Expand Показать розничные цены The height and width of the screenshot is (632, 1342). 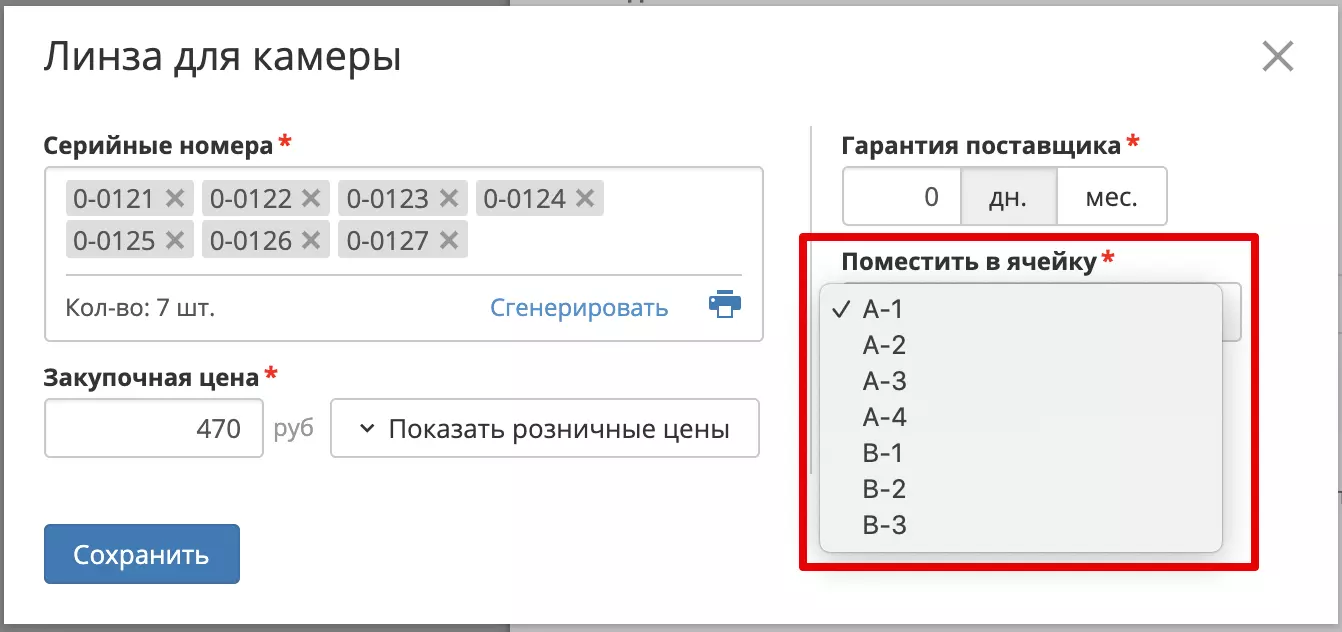coord(545,429)
